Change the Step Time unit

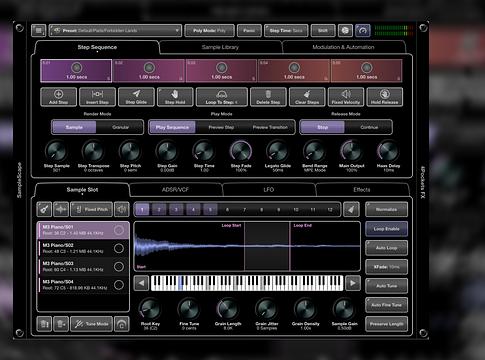click(286, 31)
